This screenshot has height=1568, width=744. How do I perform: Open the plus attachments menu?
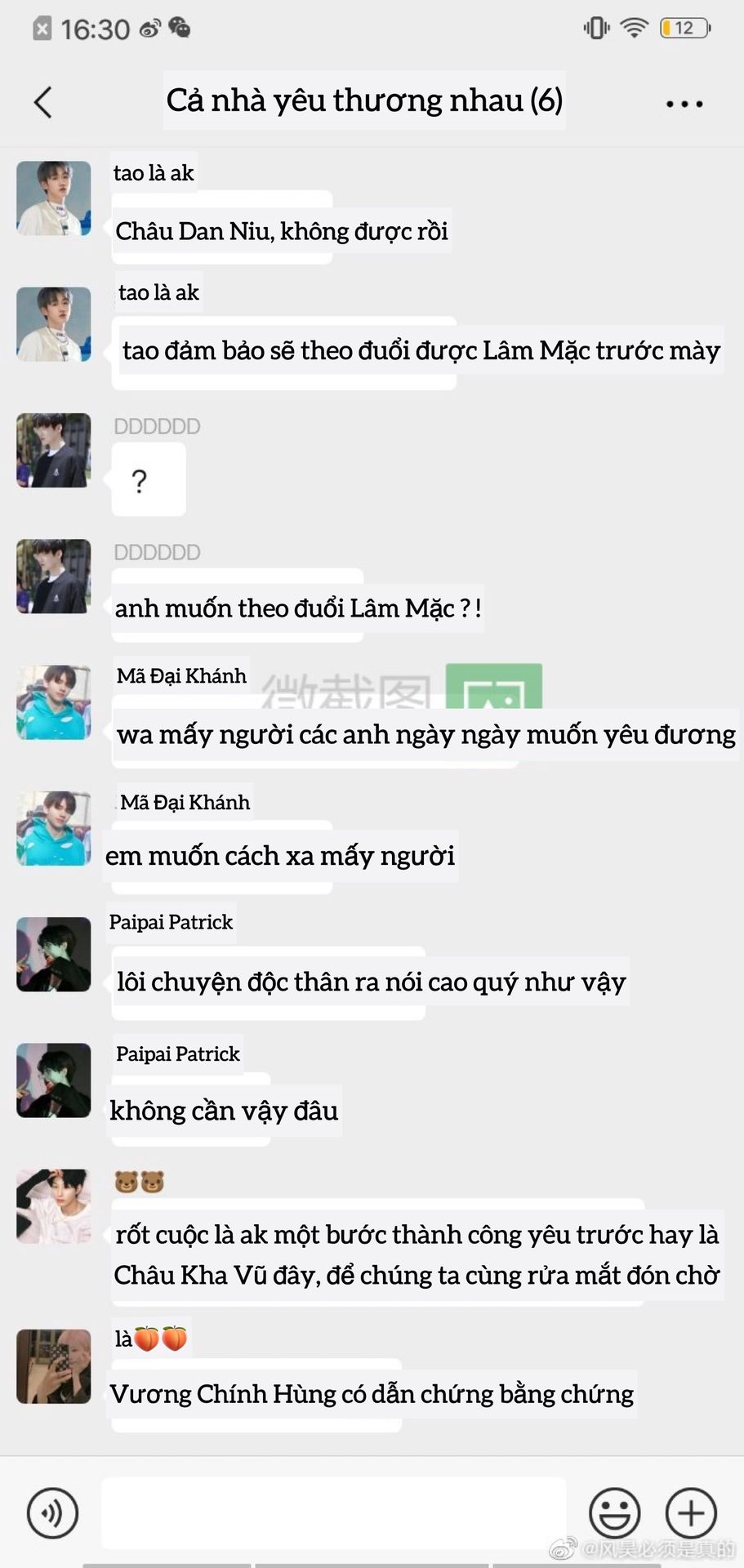click(x=691, y=1512)
